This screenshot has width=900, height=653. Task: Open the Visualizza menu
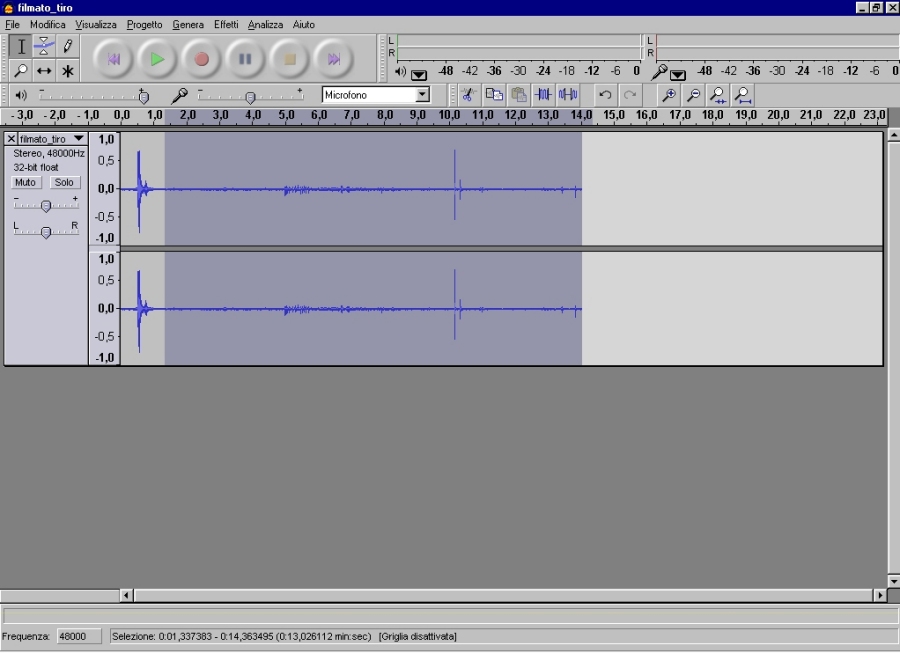pos(96,25)
